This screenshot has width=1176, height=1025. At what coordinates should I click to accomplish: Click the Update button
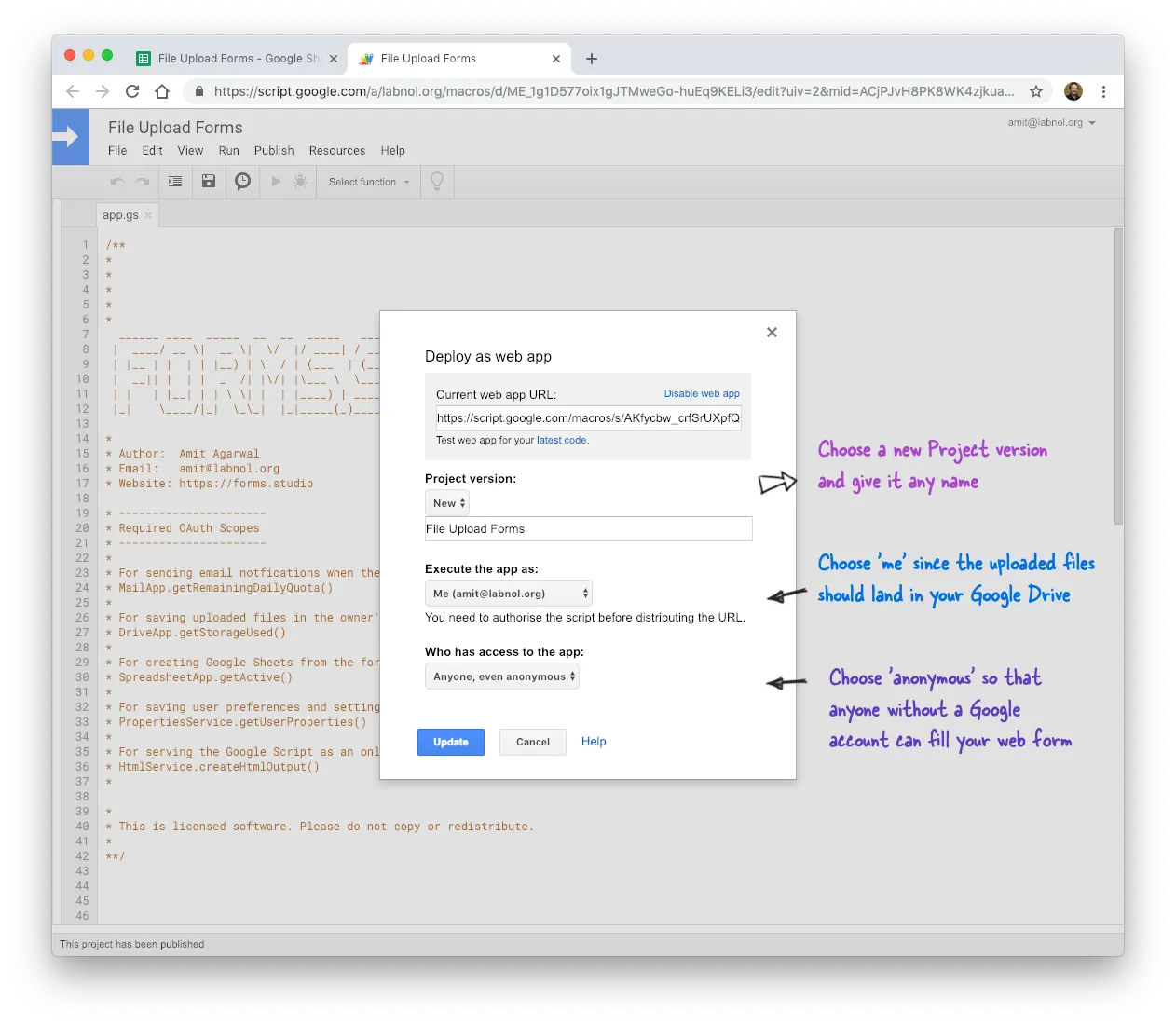tap(451, 742)
